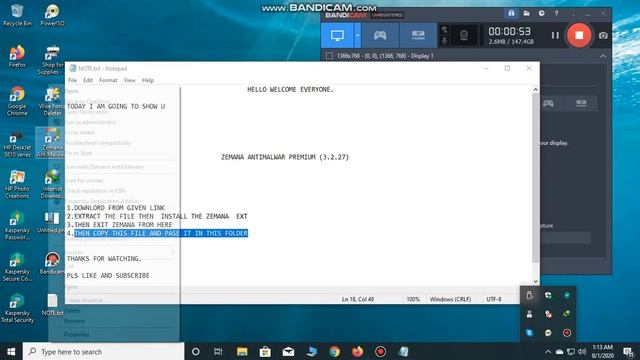Open Bandicam scheduled recording clock icon
This screenshot has height=360, width=640.
[541, 13]
